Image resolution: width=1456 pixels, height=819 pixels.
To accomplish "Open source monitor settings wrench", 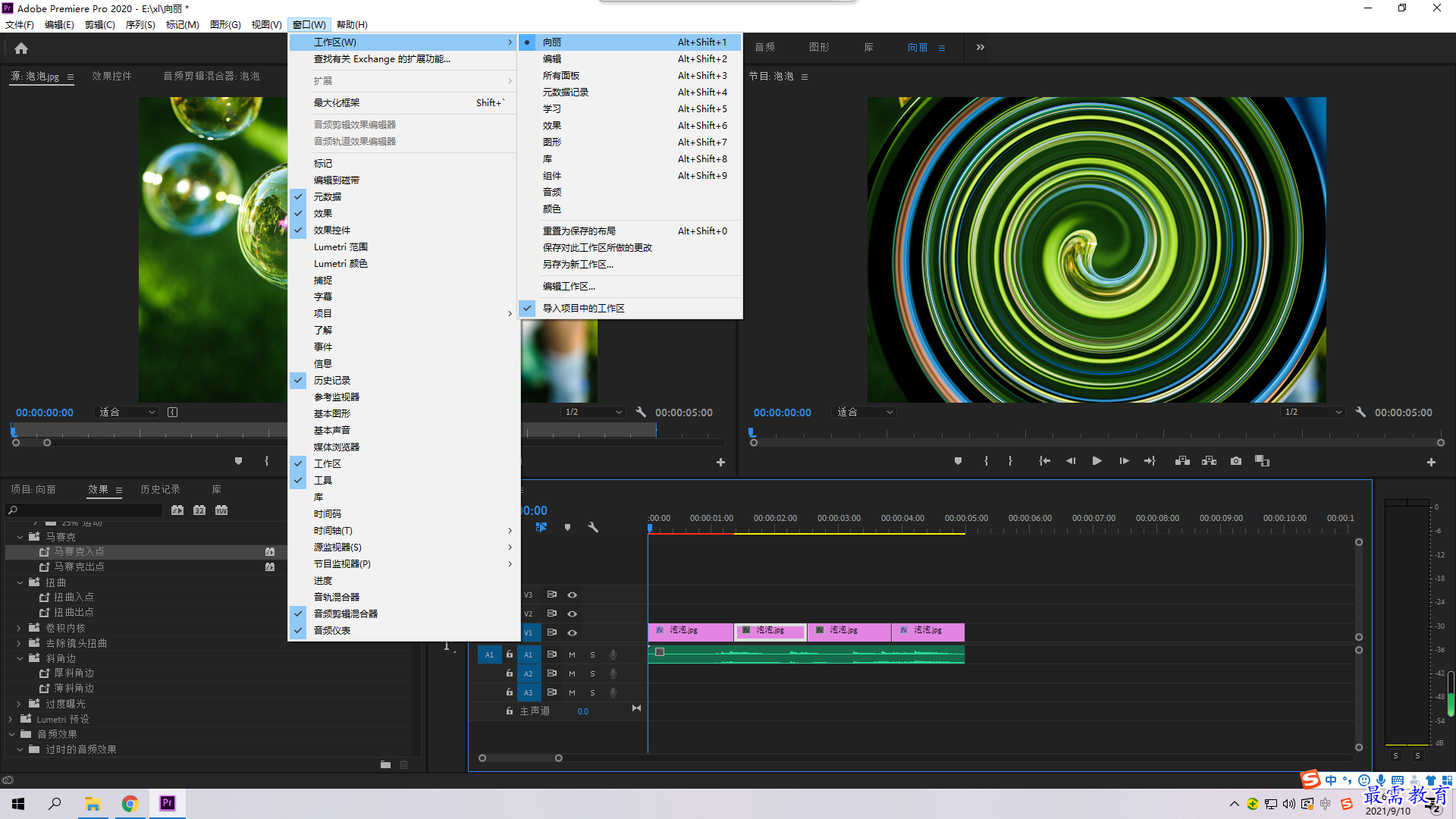I will [x=641, y=413].
